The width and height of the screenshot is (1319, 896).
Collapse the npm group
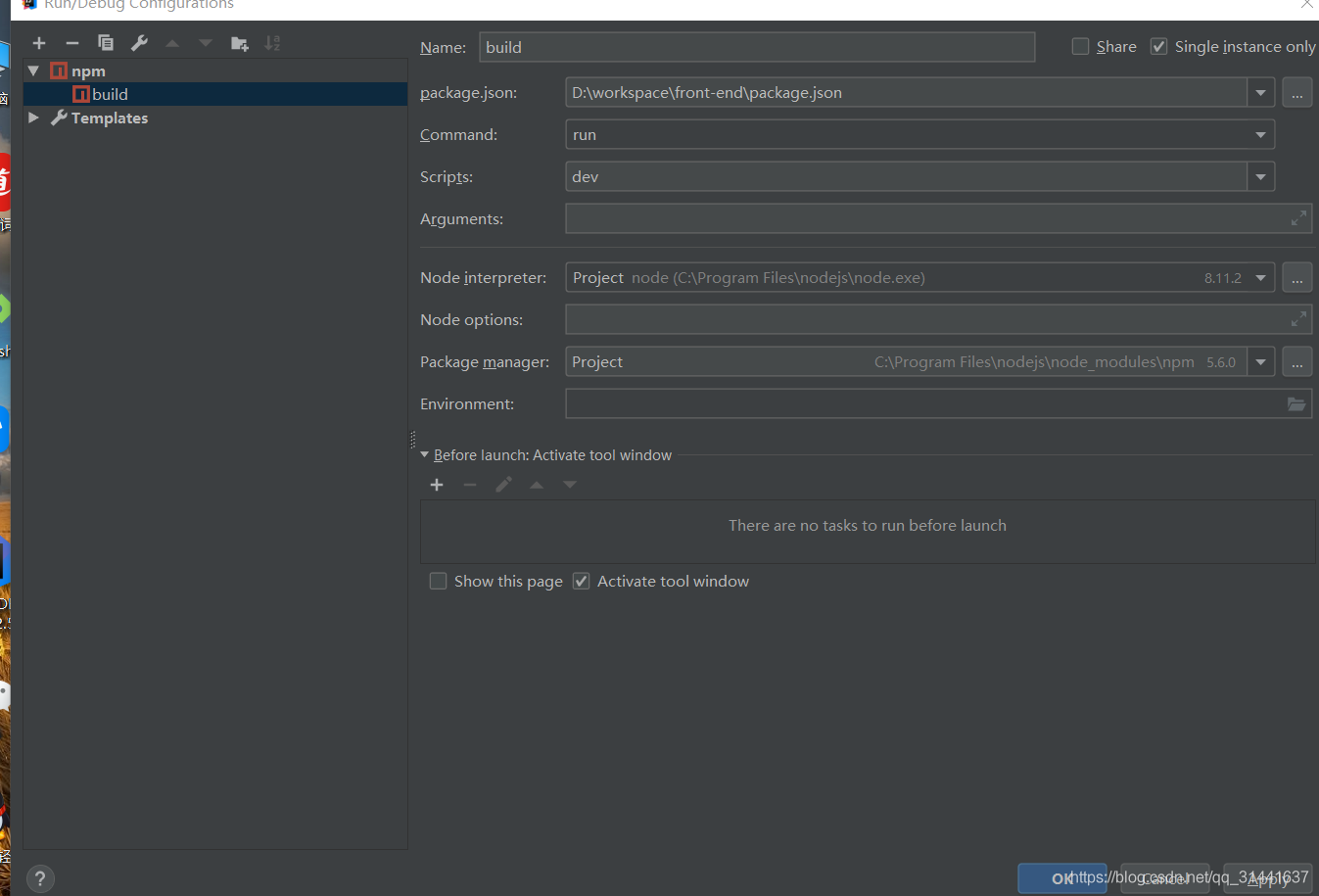[32, 70]
